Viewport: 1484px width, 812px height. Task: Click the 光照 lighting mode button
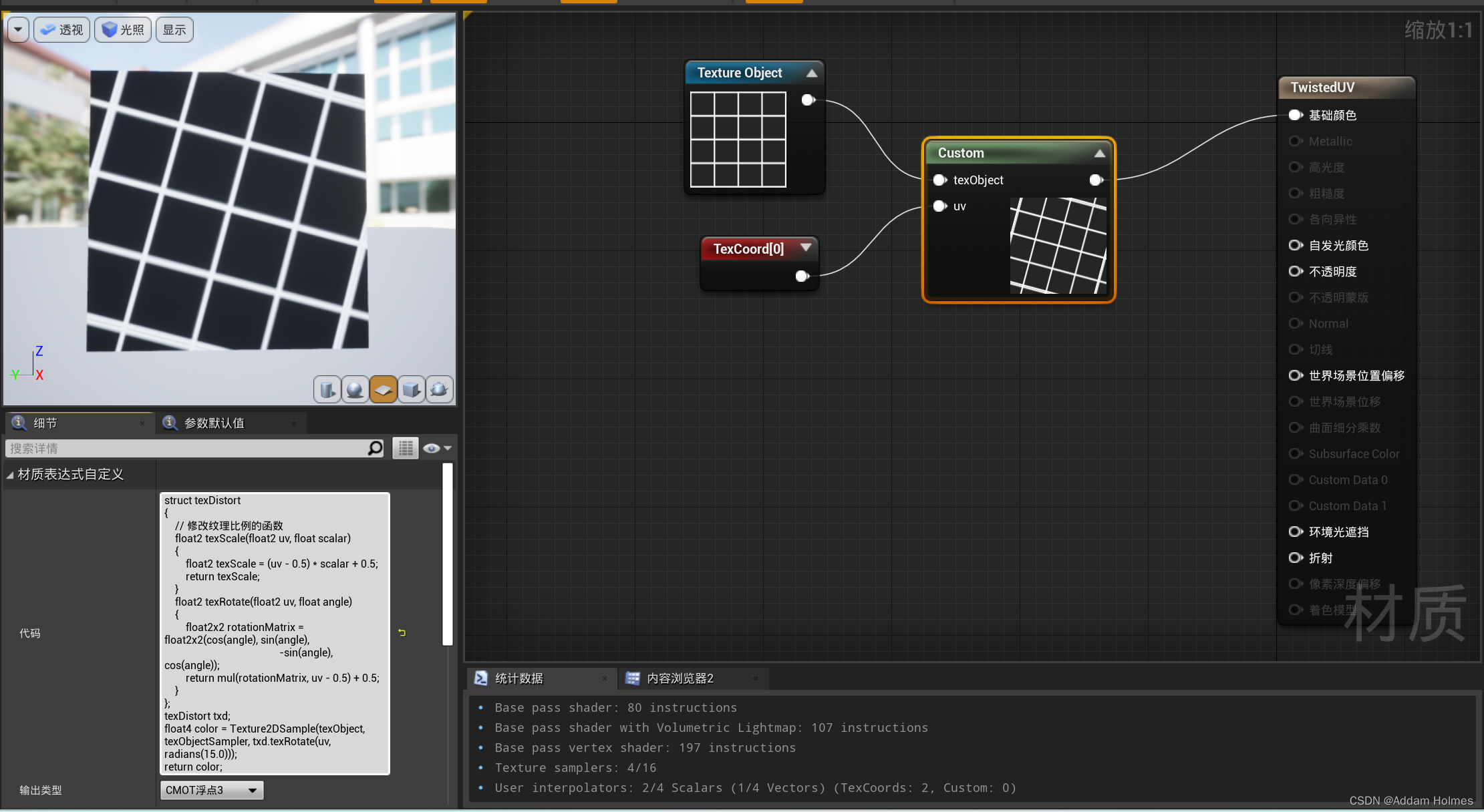coord(124,30)
